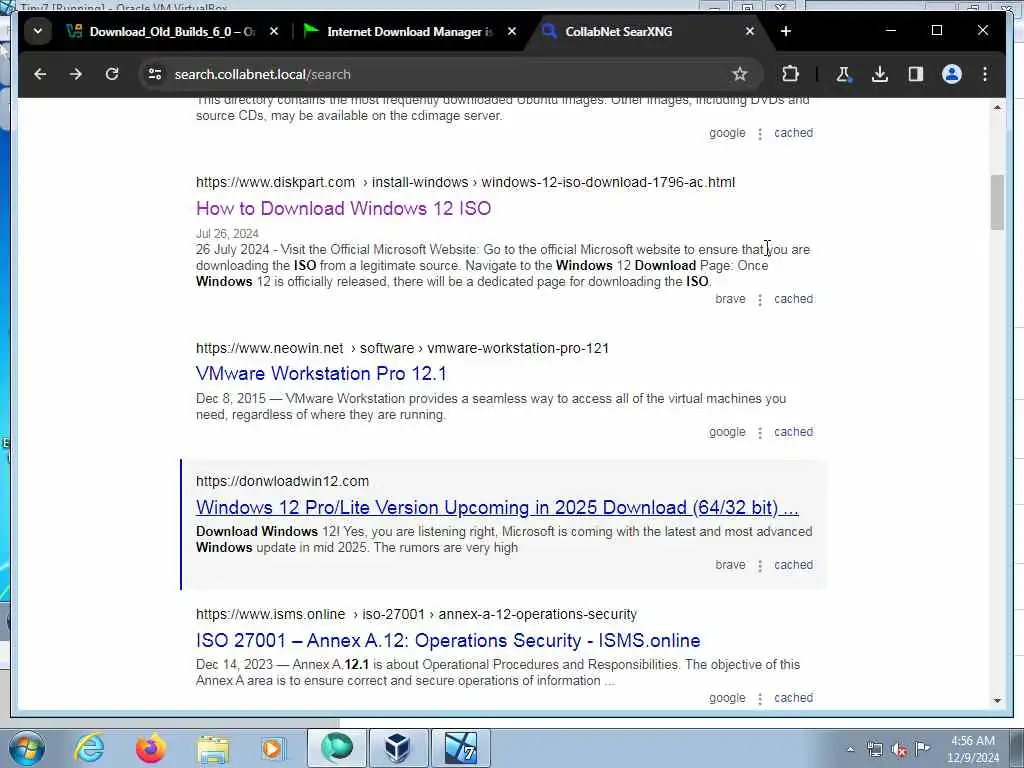Click the scrollbar down arrow

pos(997,701)
